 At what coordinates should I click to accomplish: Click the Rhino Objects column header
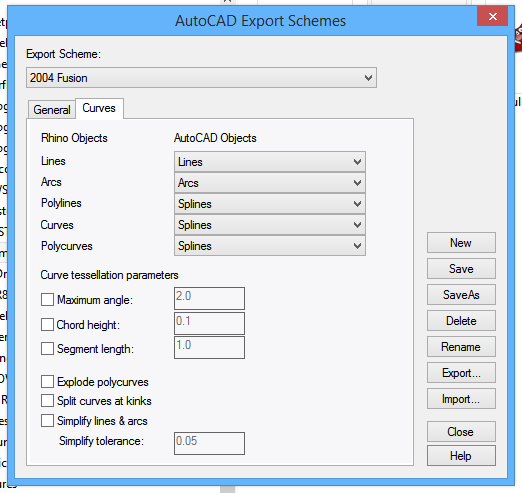pos(74,138)
